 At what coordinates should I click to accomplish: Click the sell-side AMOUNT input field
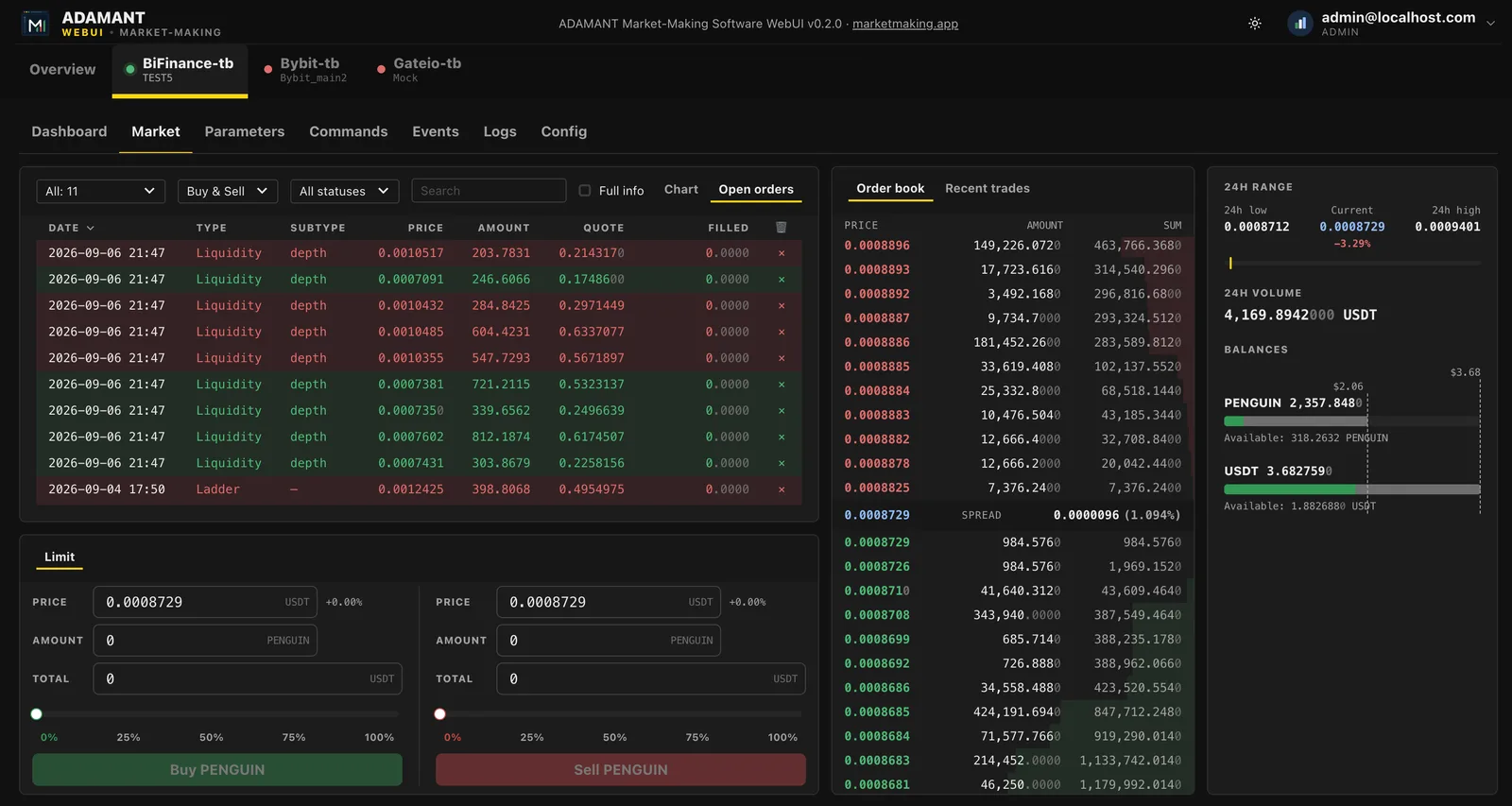click(609, 641)
